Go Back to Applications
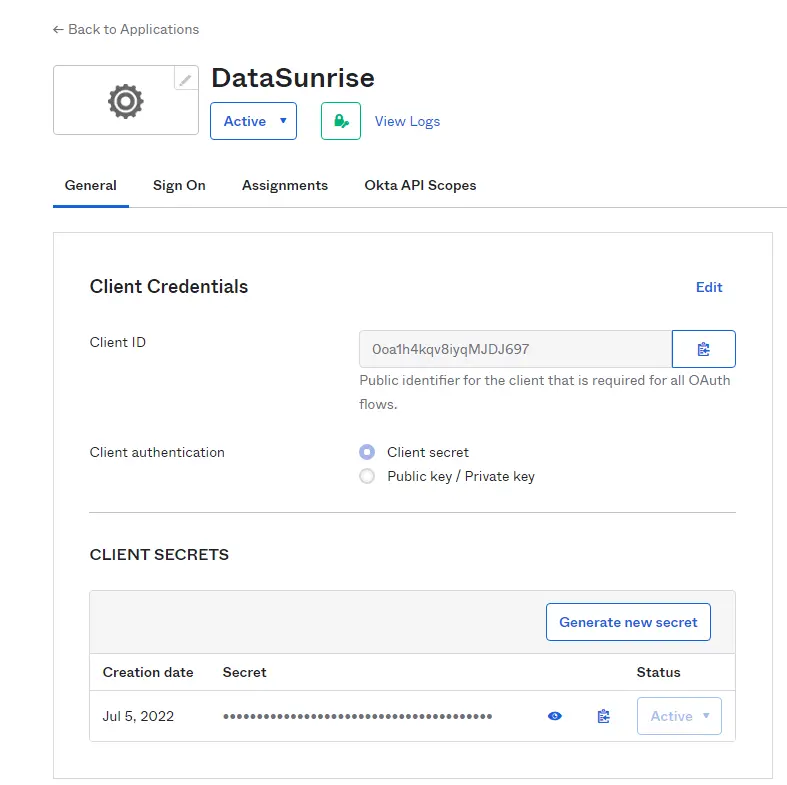This screenshot has height=785, width=787. point(126,29)
